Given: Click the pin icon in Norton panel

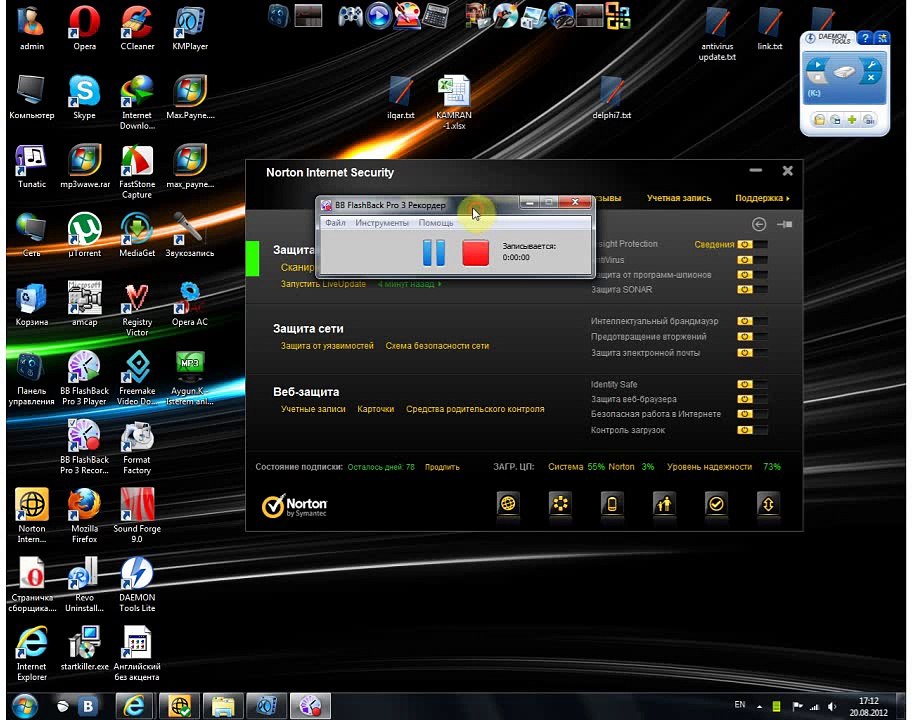Looking at the screenshot, I should click(785, 224).
